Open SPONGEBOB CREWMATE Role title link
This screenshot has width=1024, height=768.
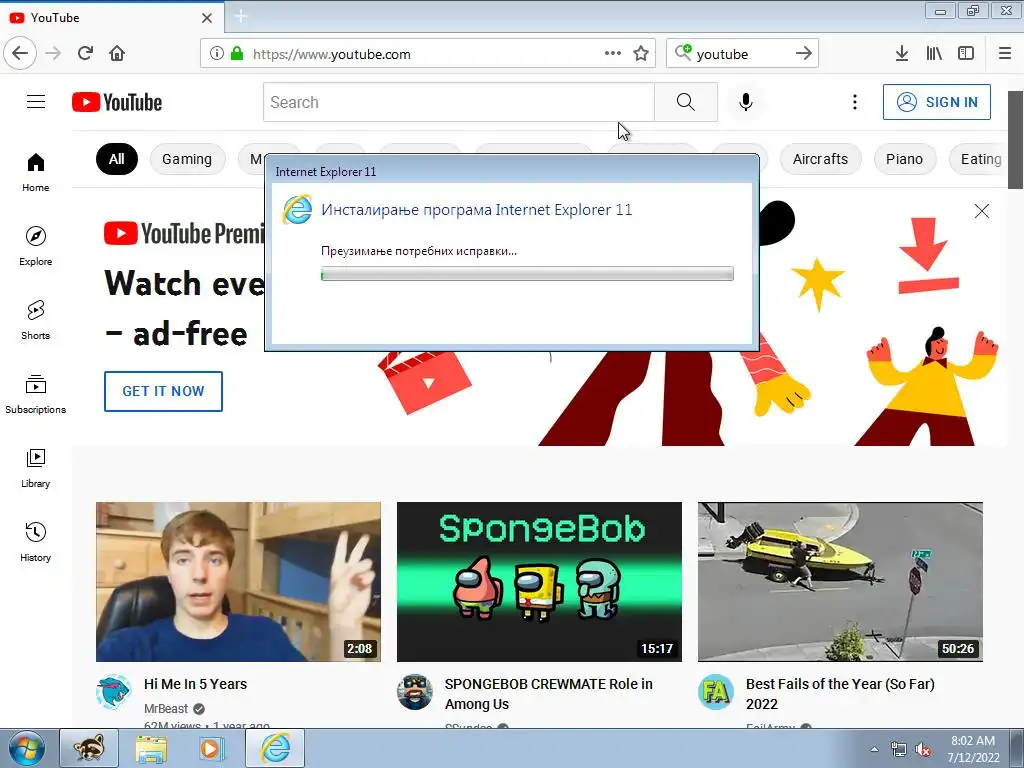click(549, 694)
